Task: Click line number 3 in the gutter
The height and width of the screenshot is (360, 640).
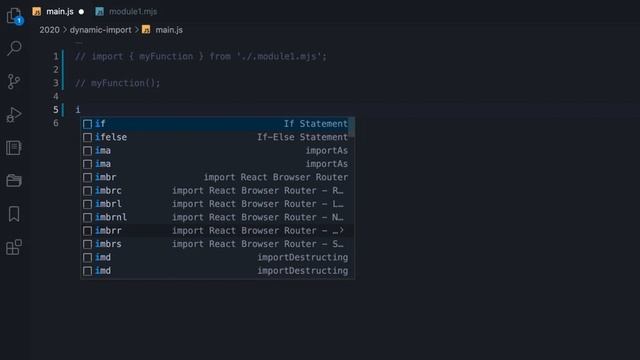Action: coord(56,83)
